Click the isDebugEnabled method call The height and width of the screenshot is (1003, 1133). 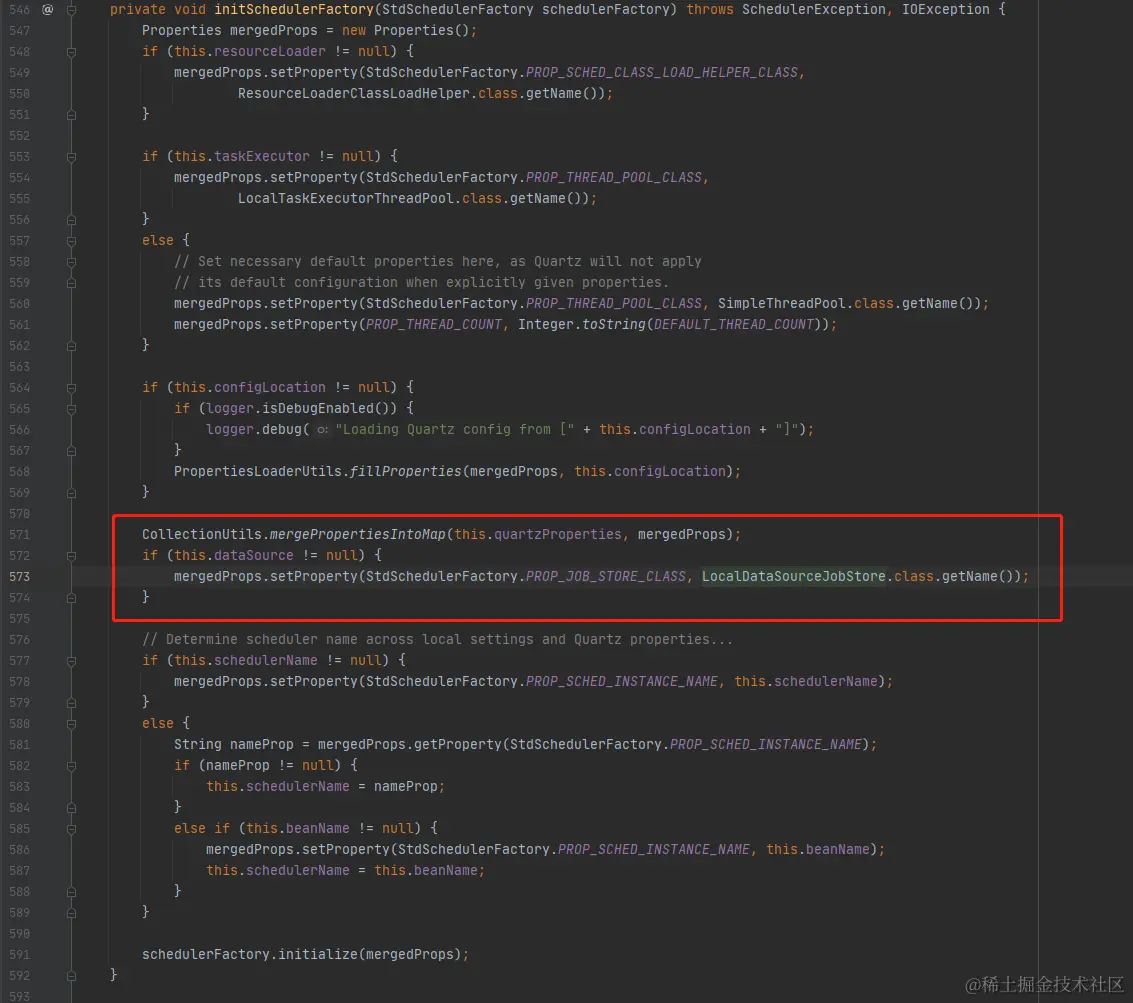pyautogui.click(x=318, y=408)
